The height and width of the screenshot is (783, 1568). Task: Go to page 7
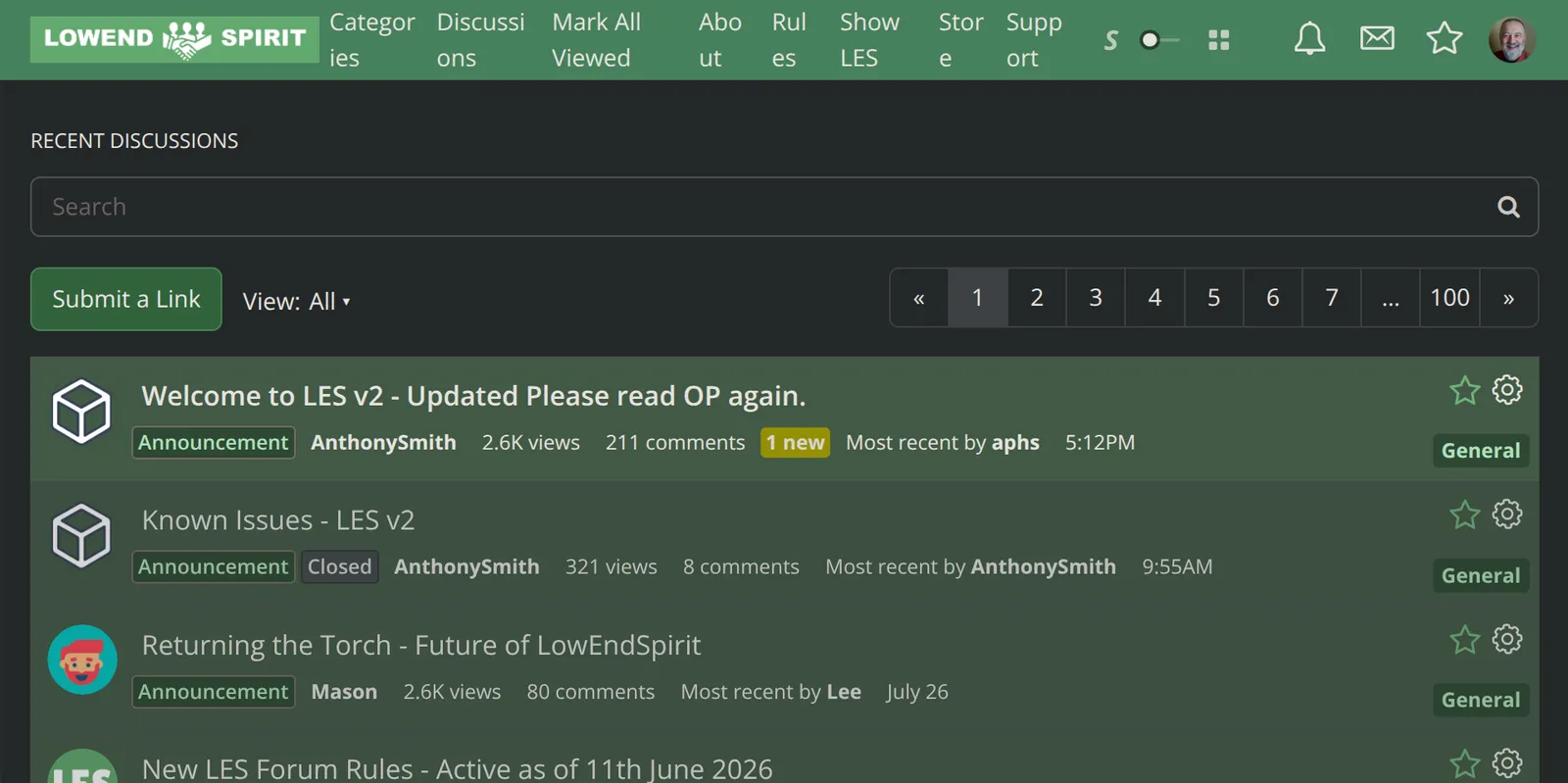[x=1331, y=298]
